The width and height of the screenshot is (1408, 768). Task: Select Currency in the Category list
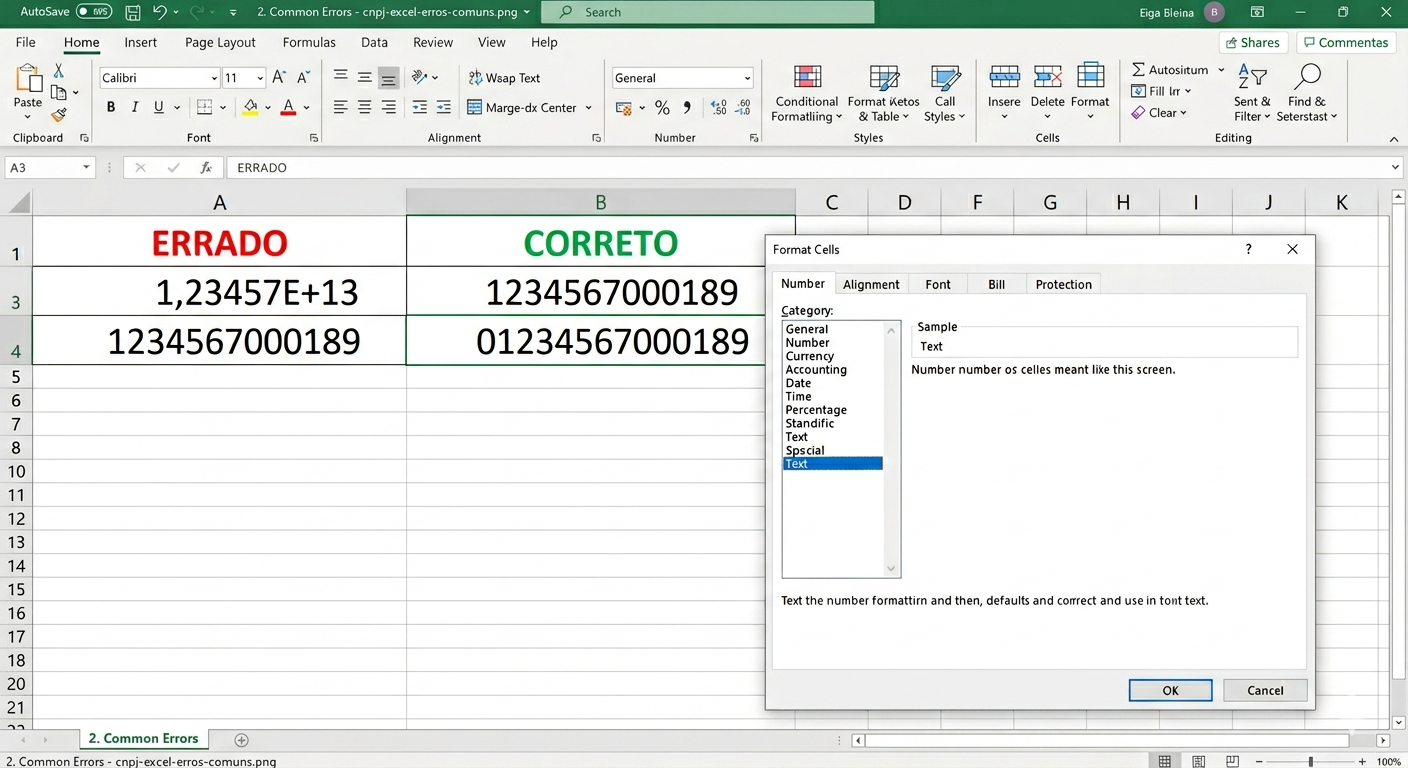[x=809, y=356]
